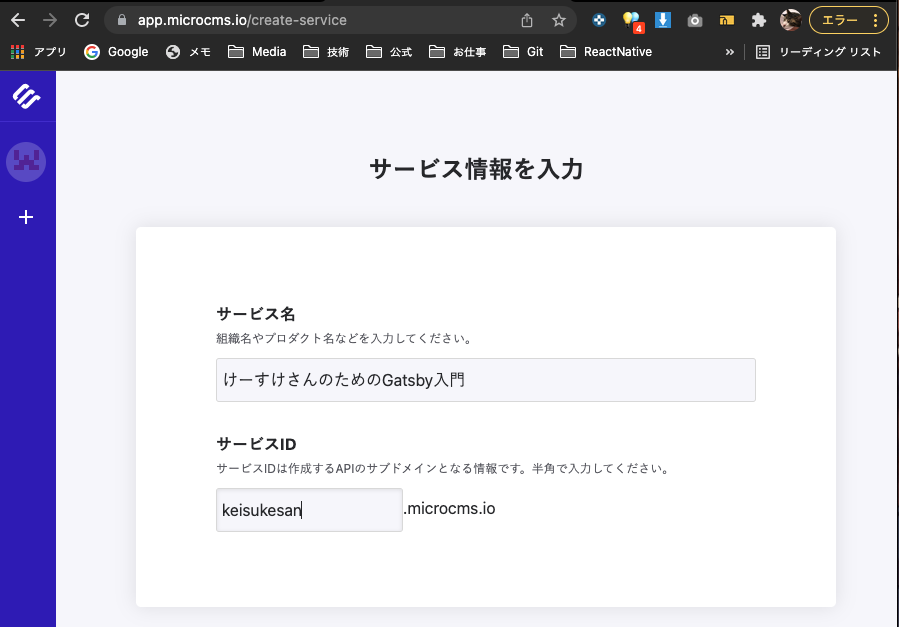This screenshot has height=627, width=899.
Task: Select the purple service avatar in sidebar
Action: tap(26, 162)
